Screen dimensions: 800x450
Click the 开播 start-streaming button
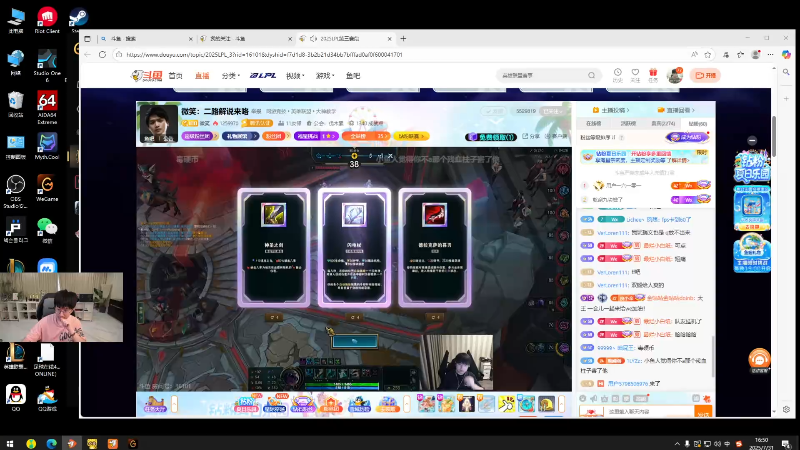tap(705, 76)
